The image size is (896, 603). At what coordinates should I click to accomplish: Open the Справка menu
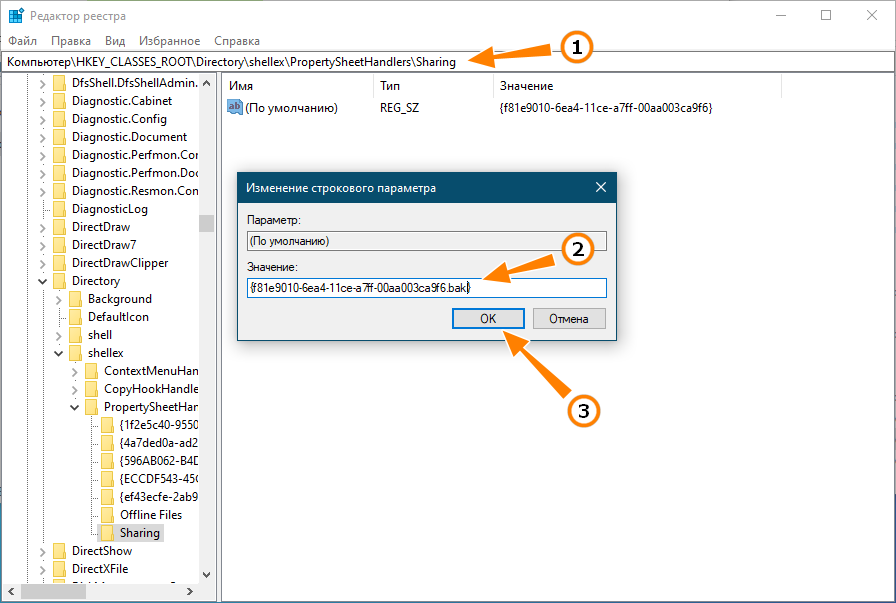click(x=237, y=41)
